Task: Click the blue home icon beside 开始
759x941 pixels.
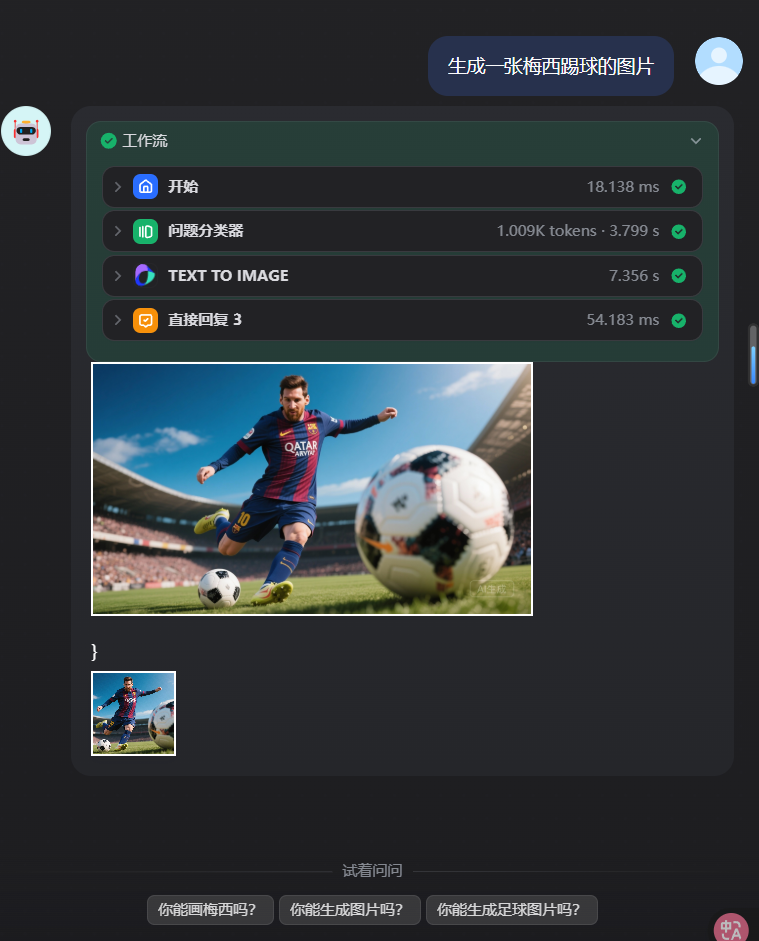Action: pos(146,187)
